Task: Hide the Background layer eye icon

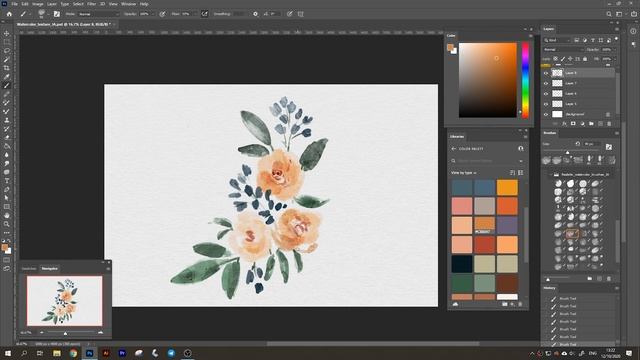Action: tap(546, 114)
